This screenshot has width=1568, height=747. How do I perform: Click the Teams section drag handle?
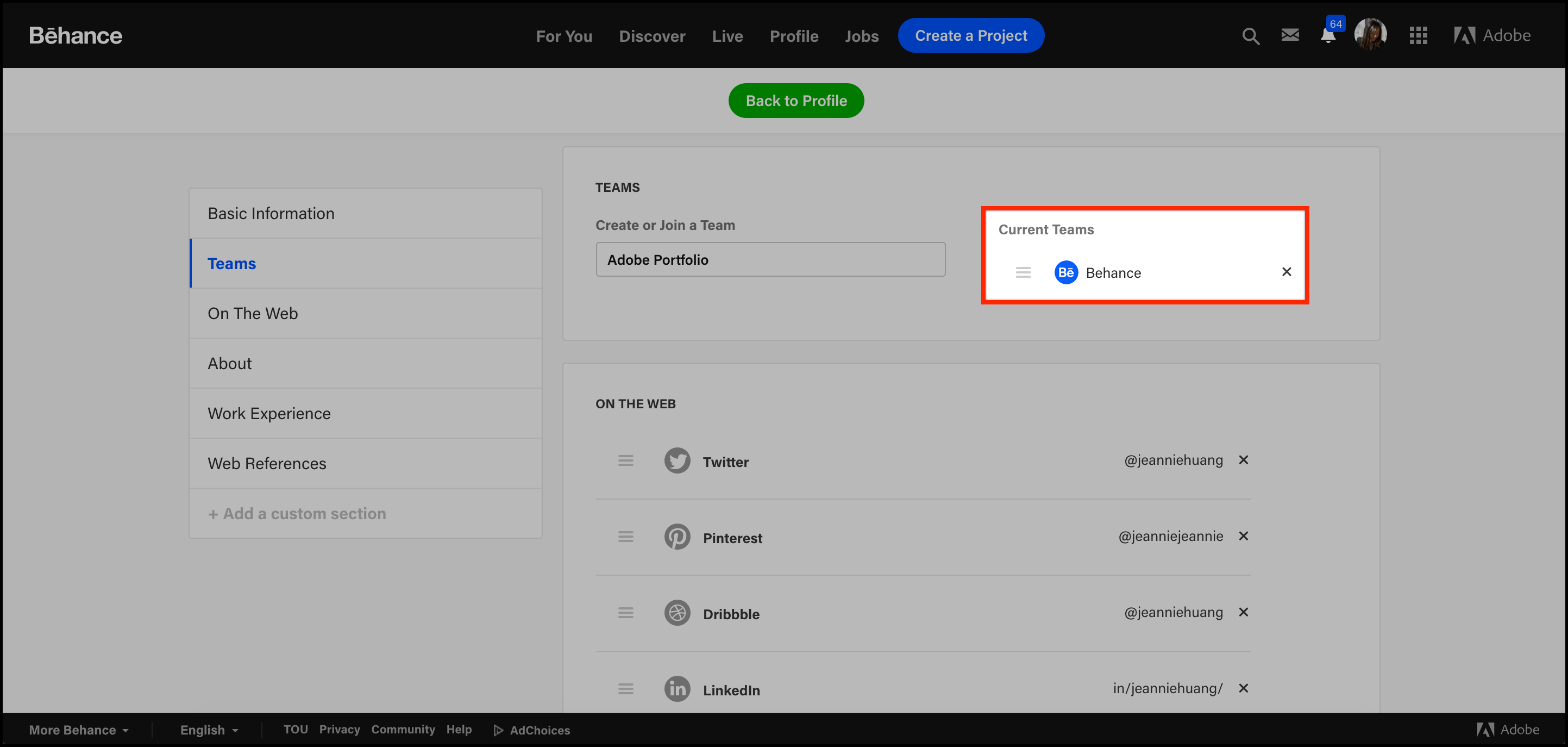(x=1022, y=272)
